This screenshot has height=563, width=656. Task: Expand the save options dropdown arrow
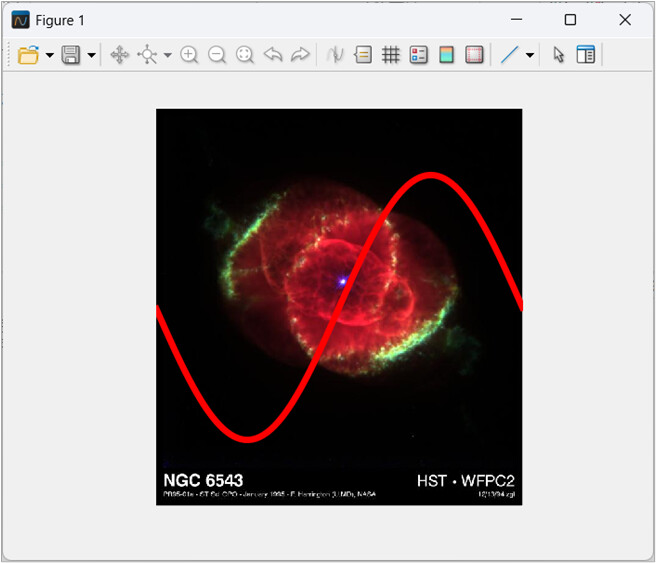[91, 55]
